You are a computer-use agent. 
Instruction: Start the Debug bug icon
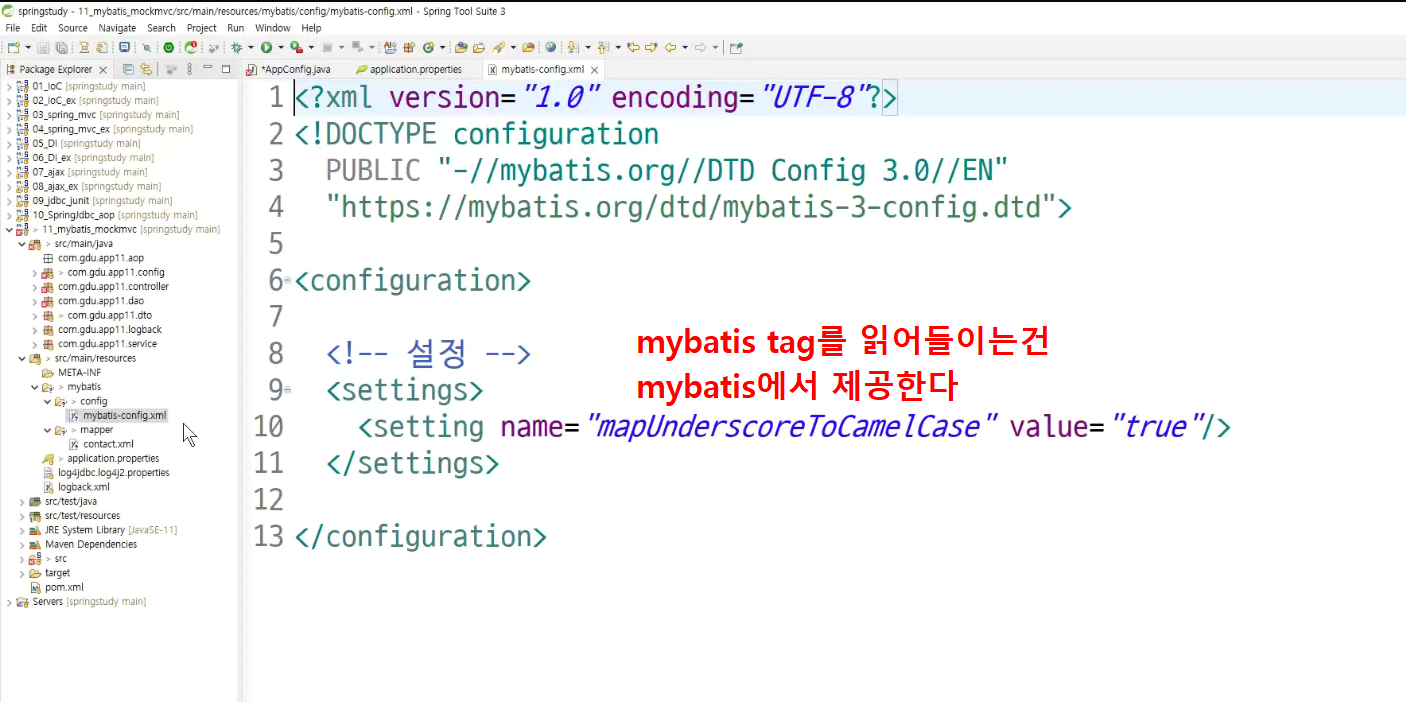(236, 47)
